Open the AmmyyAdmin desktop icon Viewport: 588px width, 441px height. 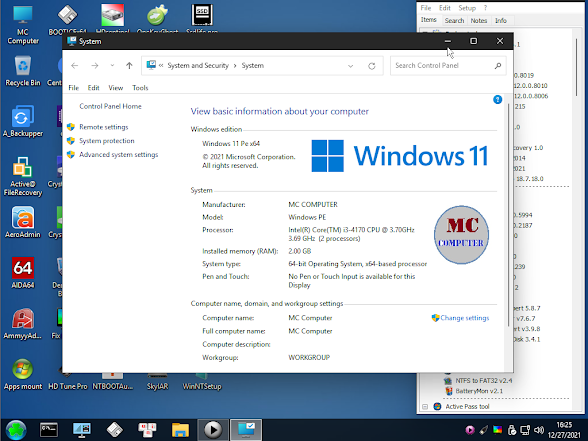click(22, 323)
